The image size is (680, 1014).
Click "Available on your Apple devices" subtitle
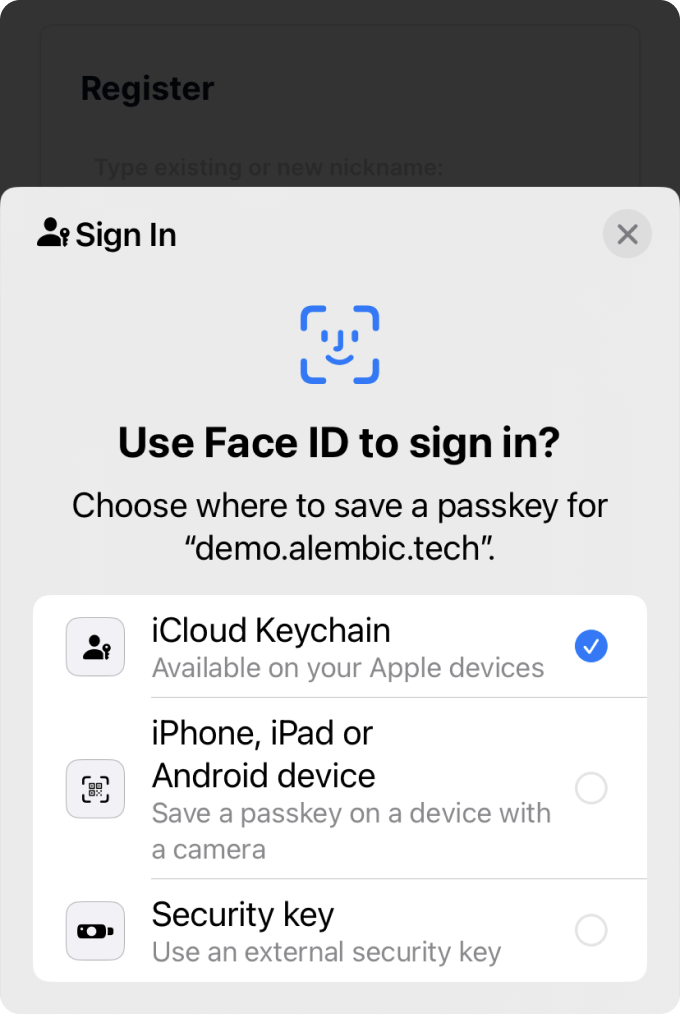348,668
